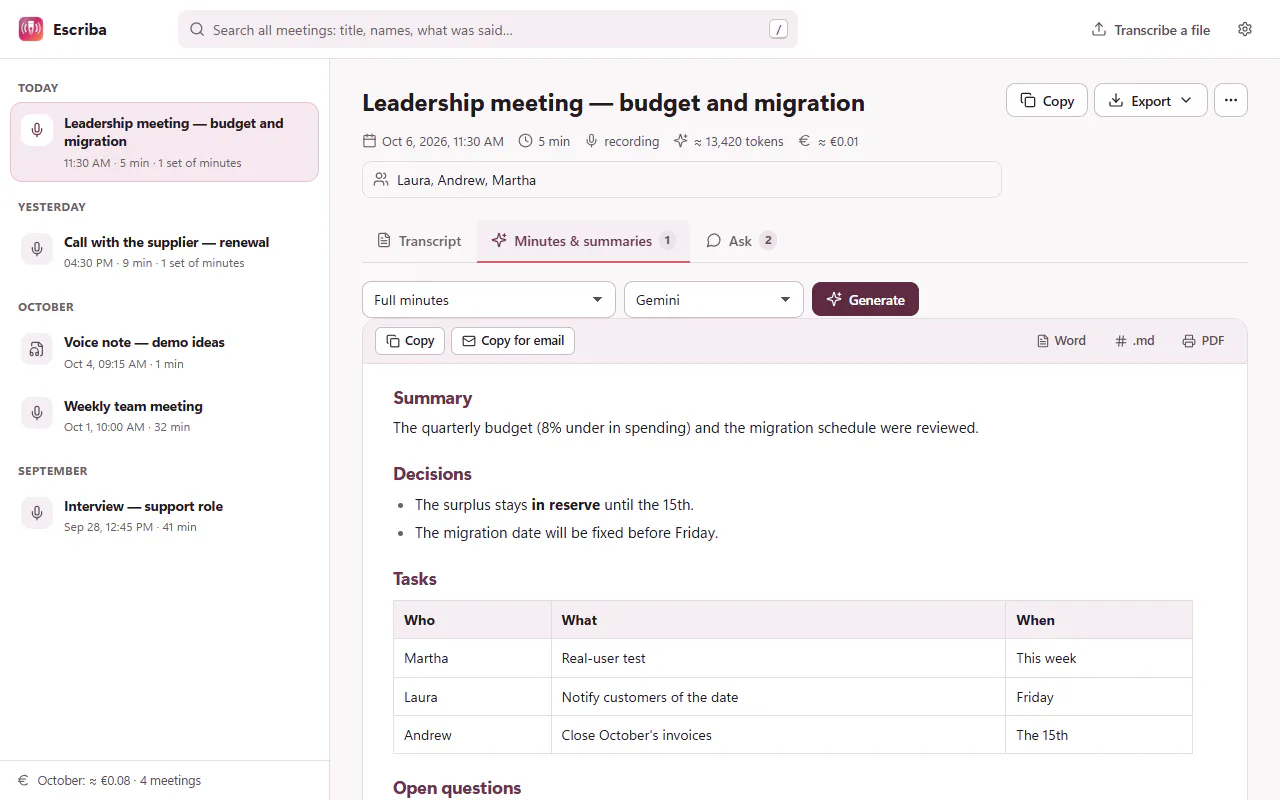Open the Ask tab
1280x800 pixels.
click(740, 241)
